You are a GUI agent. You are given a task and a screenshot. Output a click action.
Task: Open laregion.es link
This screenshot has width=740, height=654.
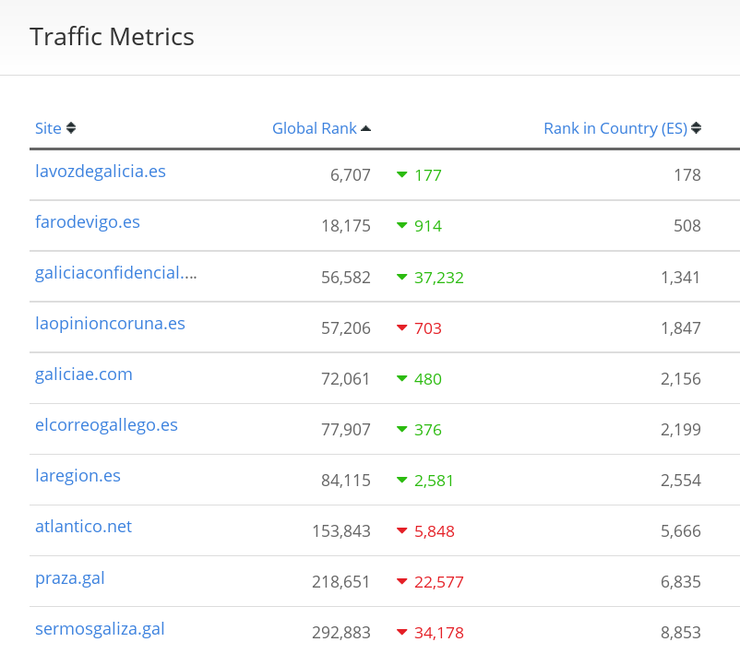(x=78, y=476)
